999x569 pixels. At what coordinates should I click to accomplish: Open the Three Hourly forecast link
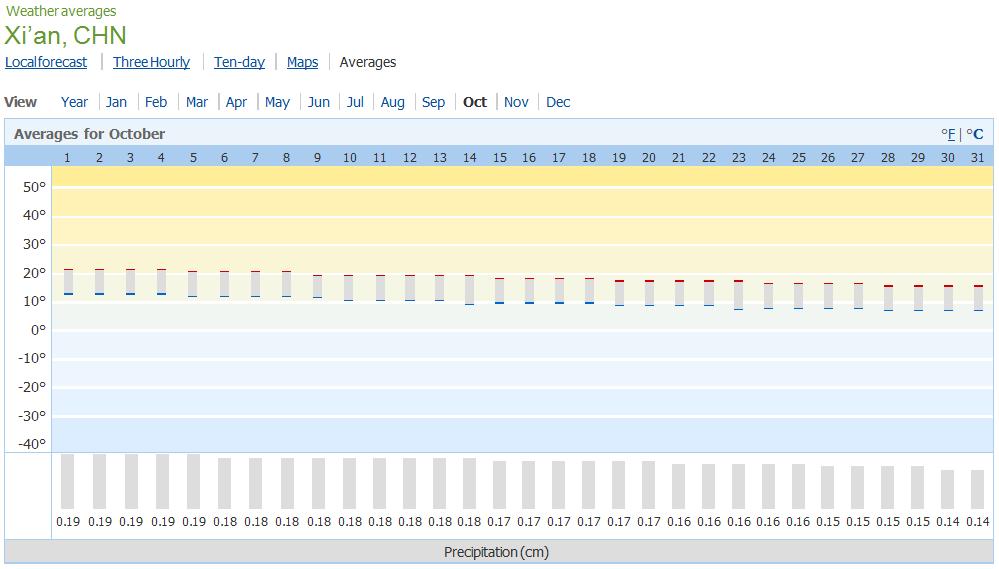(x=152, y=62)
